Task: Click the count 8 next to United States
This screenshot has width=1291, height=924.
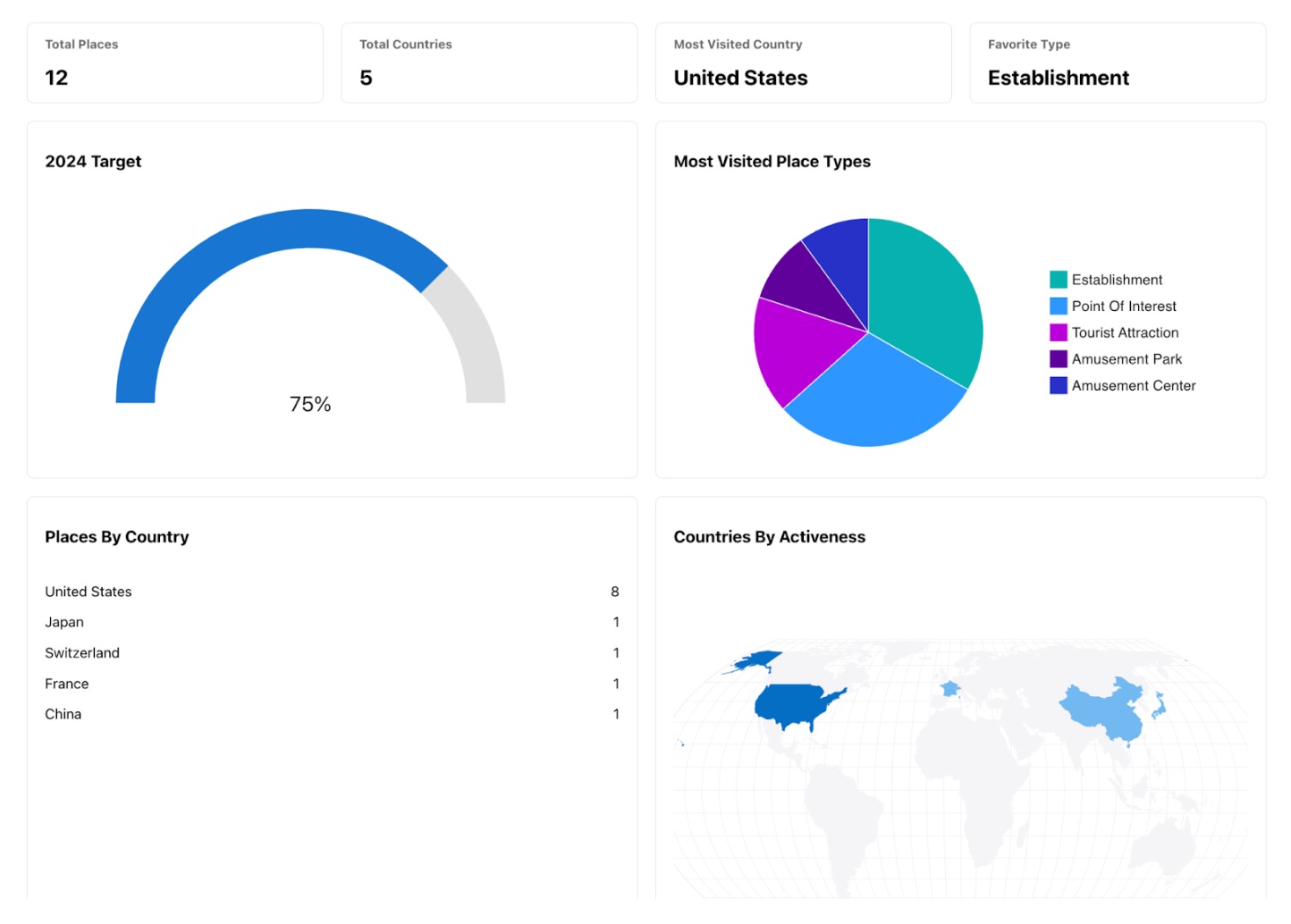Action: [x=615, y=592]
